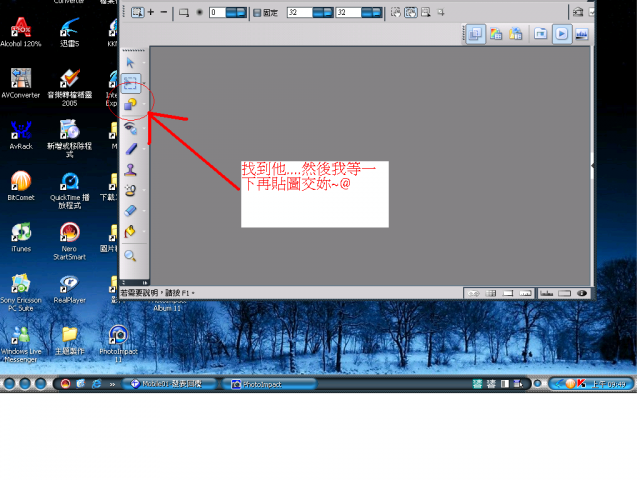Open the blue layout window panel icon
This screenshot has width=640, height=480.
pos(540,33)
